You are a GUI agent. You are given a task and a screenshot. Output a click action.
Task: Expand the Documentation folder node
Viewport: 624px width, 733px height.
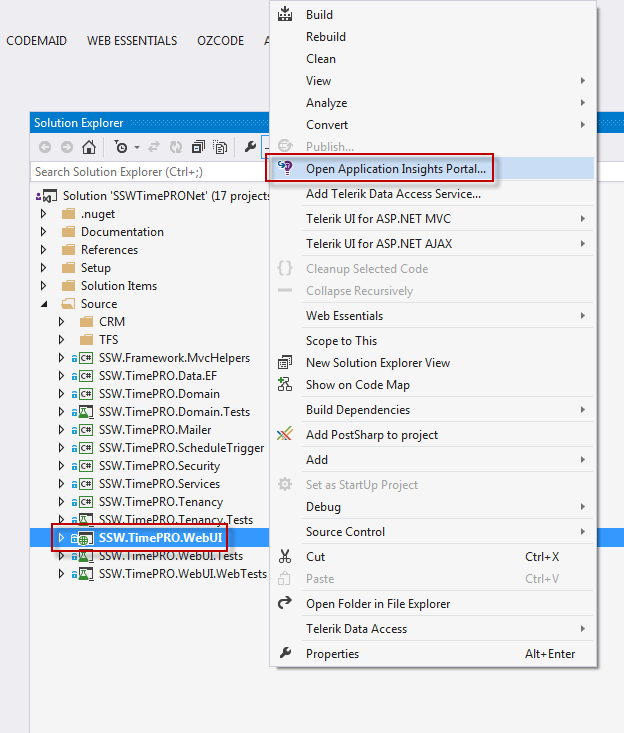43,232
